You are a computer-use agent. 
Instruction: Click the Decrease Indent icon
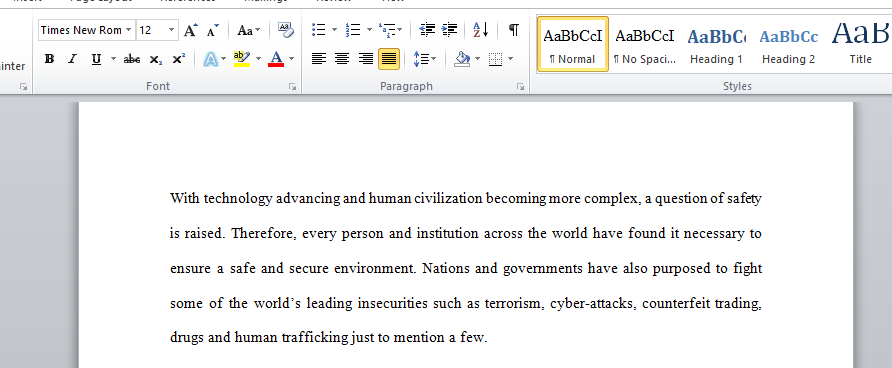pyautogui.click(x=427, y=30)
